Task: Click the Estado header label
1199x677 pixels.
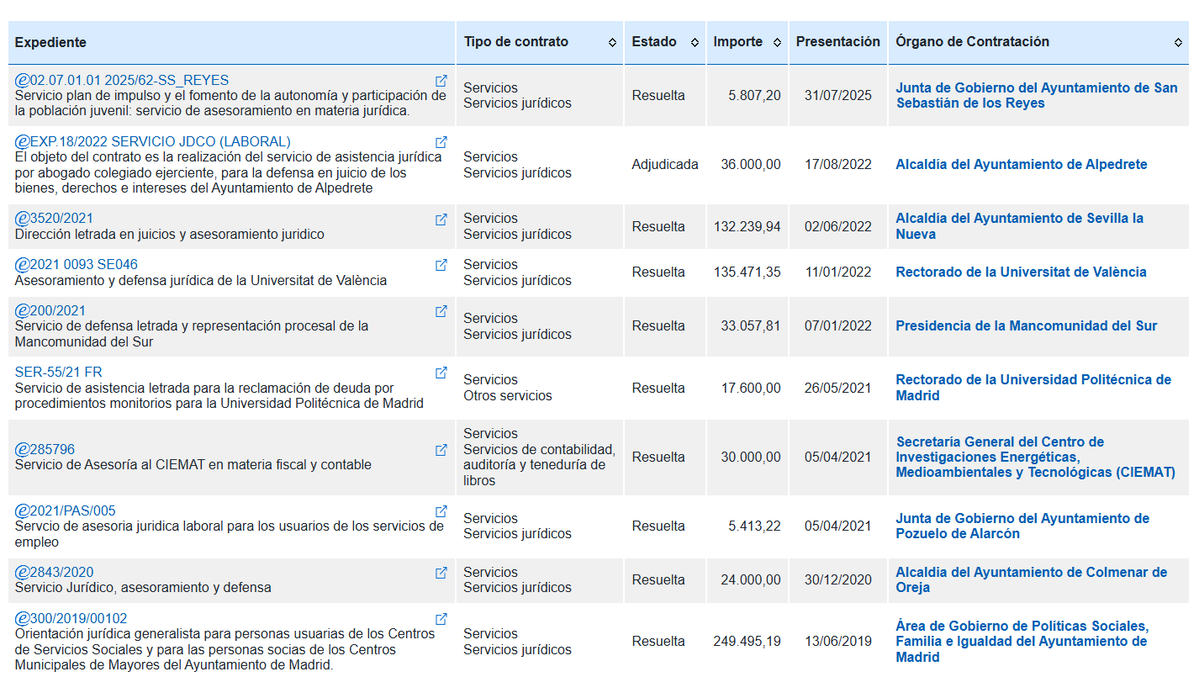Action: tap(654, 42)
